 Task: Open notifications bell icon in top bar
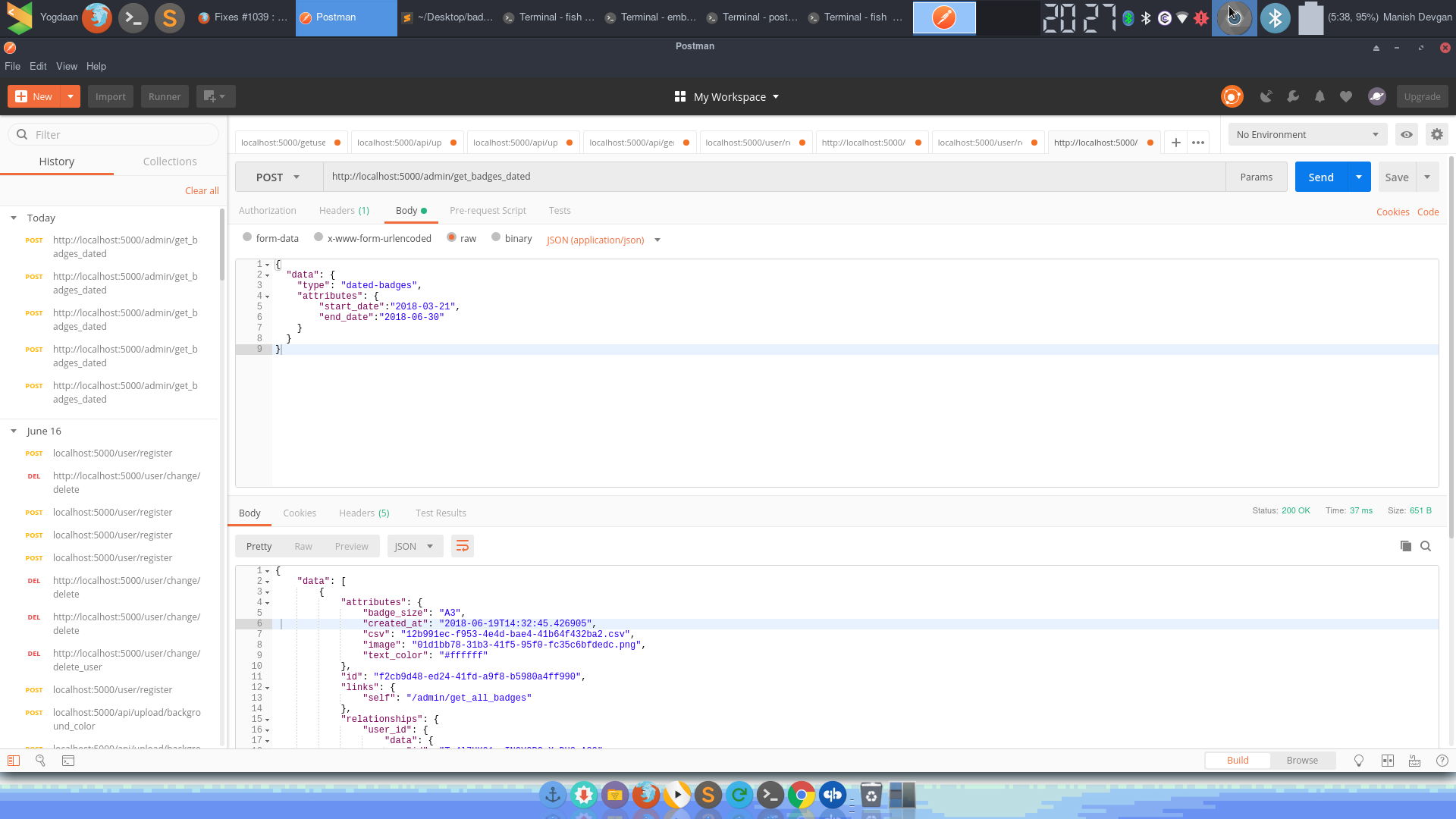tap(1319, 96)
